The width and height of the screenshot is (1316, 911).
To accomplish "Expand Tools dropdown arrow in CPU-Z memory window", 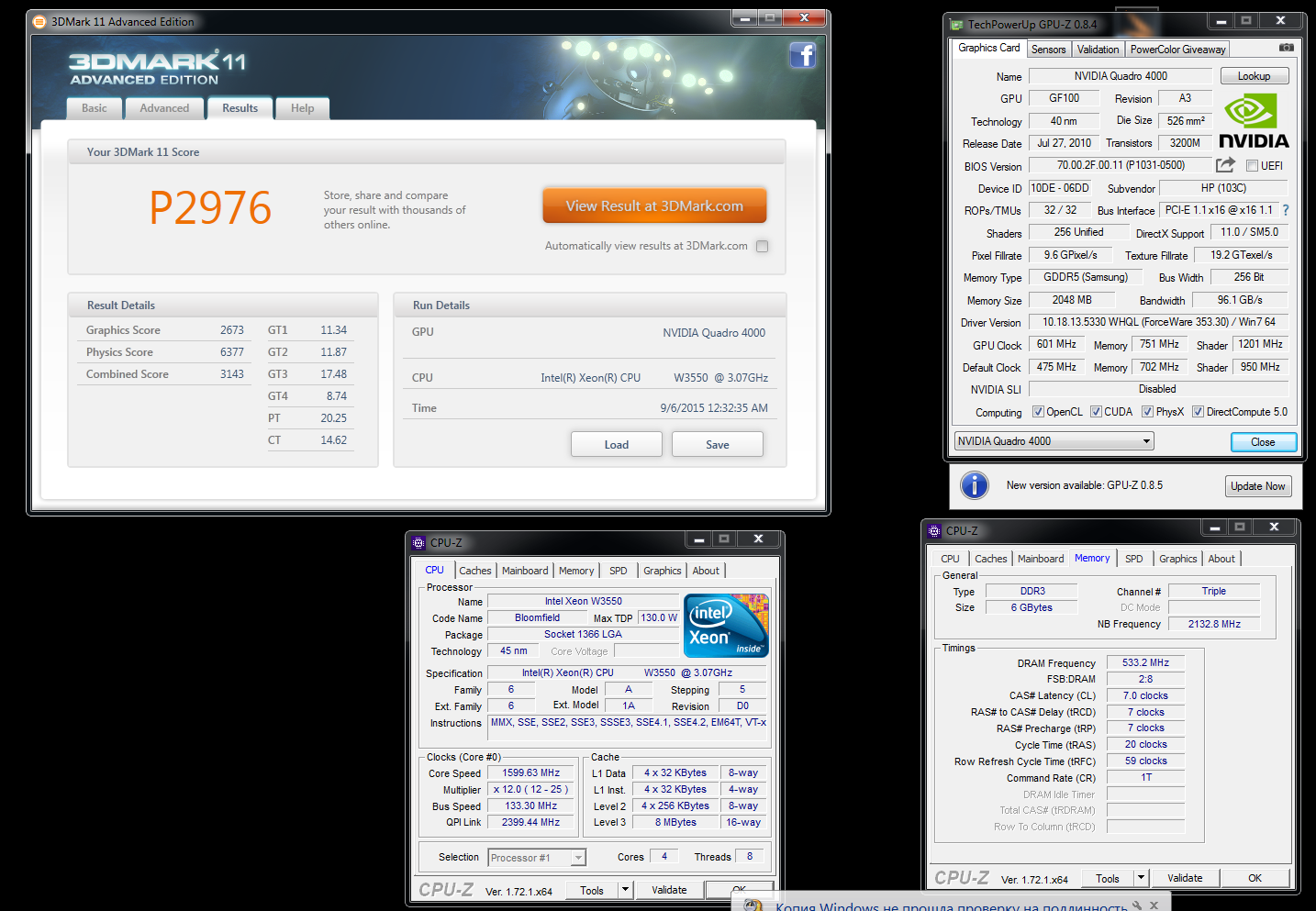I will pos(1141,878).
